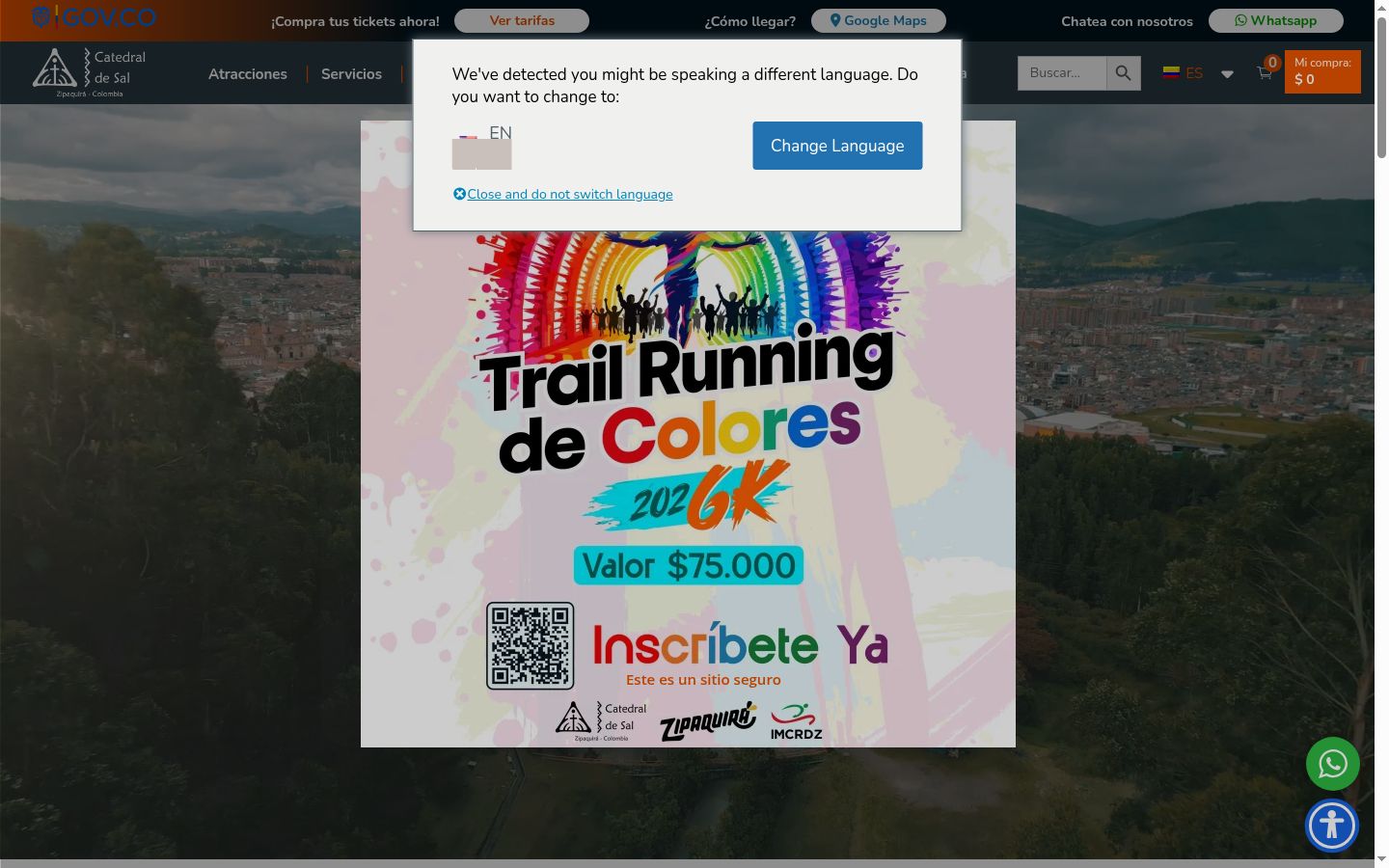Open the Catedral de Sal home logo

tap(90, 72)
